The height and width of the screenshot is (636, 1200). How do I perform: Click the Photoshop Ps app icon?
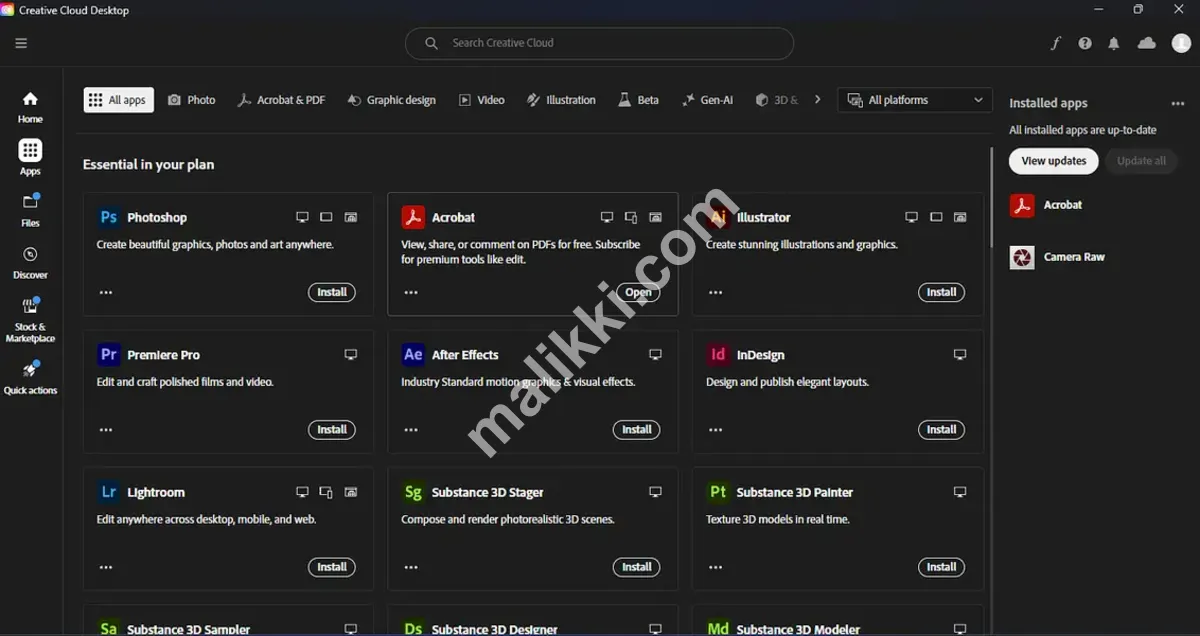pyautogui.click(x=109, y=217)
